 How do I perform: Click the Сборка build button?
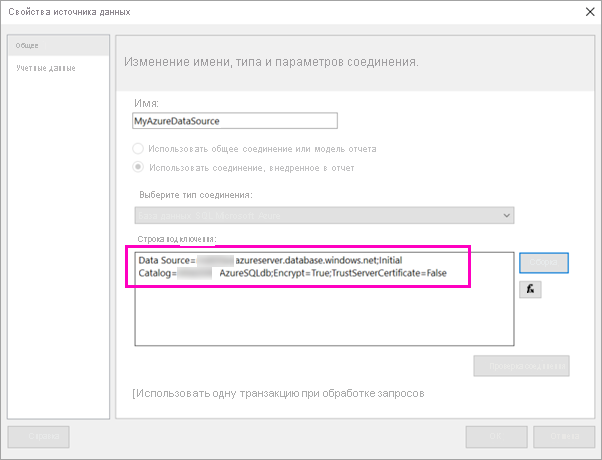(544, 263)
